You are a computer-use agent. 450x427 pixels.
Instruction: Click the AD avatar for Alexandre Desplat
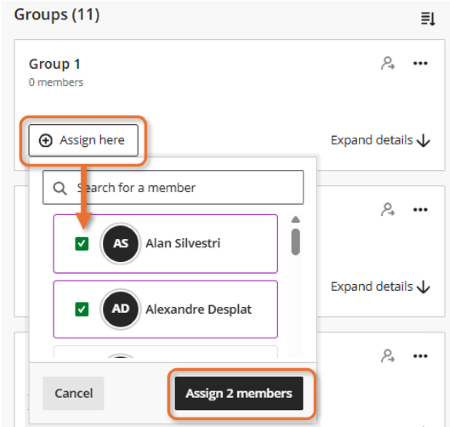(x=120, y=309)
